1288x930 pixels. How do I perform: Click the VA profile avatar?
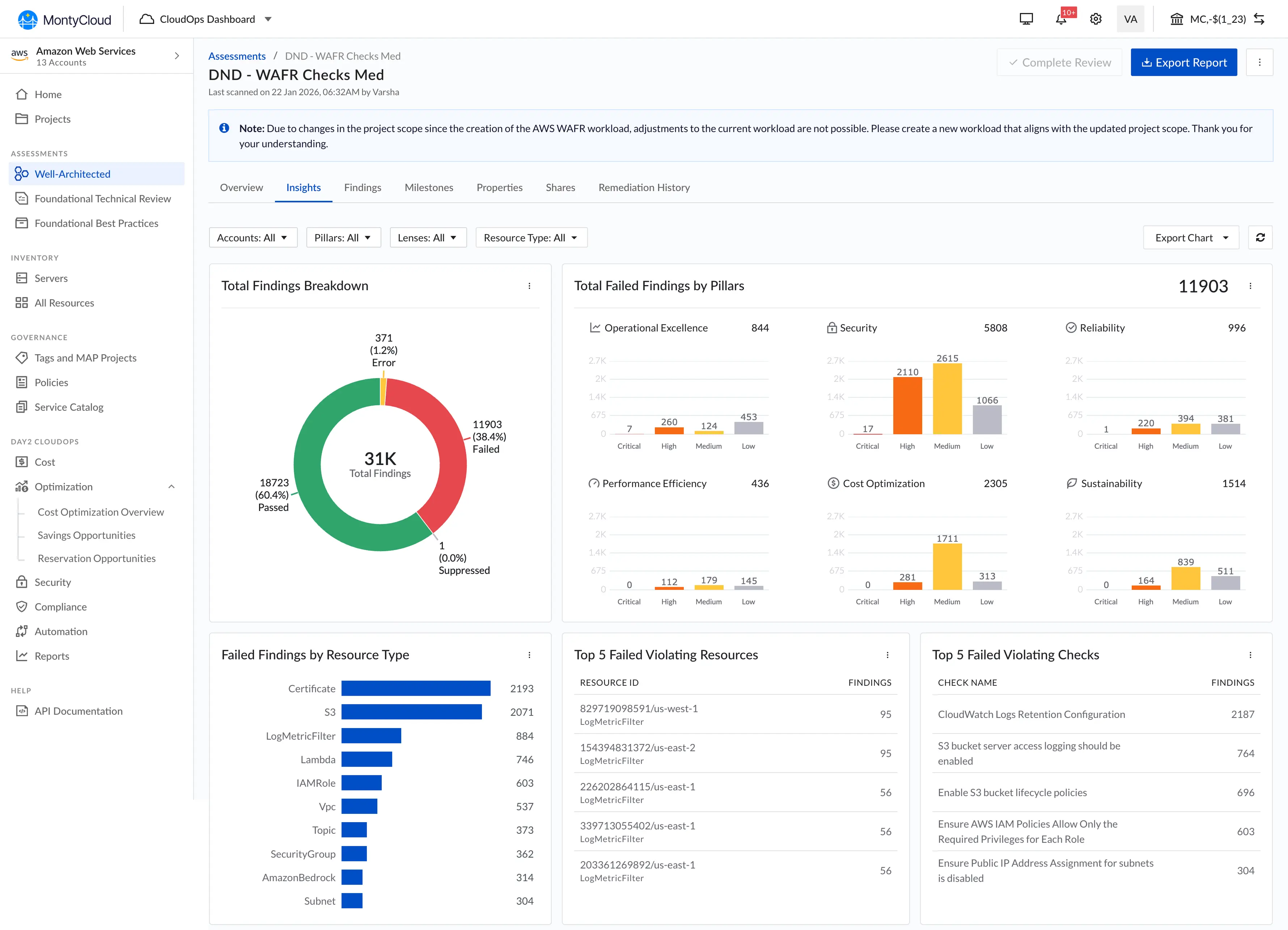1131,19
